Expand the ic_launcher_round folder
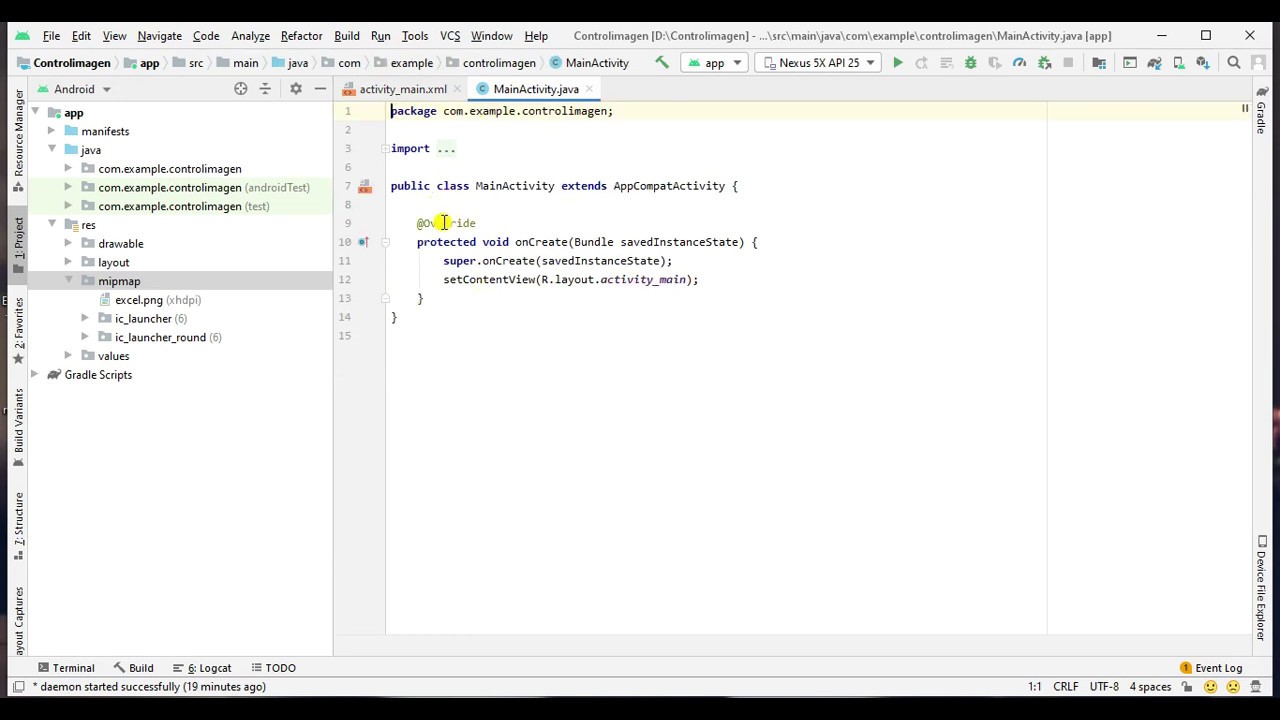The width and height of the screenshot is (1280, 720). pyautogui.click(x=86, y=337)
